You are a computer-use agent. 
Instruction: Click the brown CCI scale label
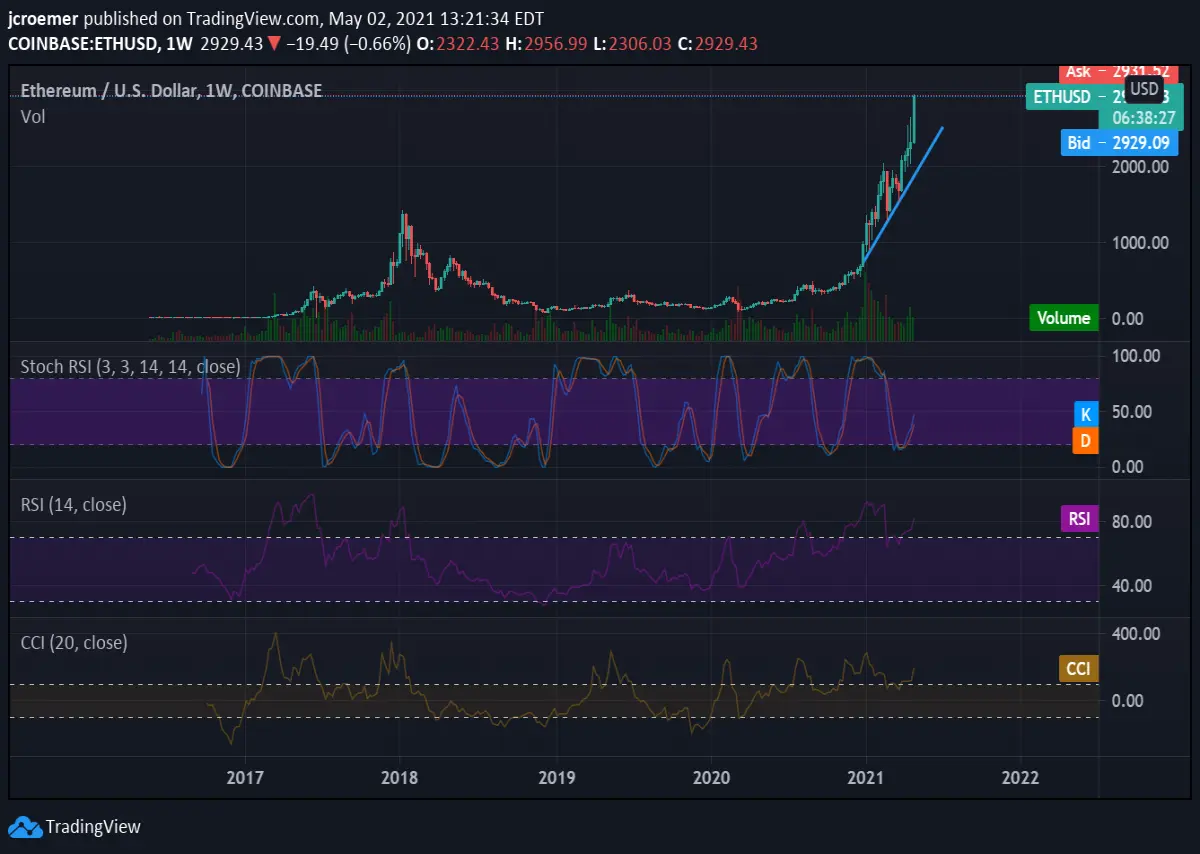(x=1078, y=668)
